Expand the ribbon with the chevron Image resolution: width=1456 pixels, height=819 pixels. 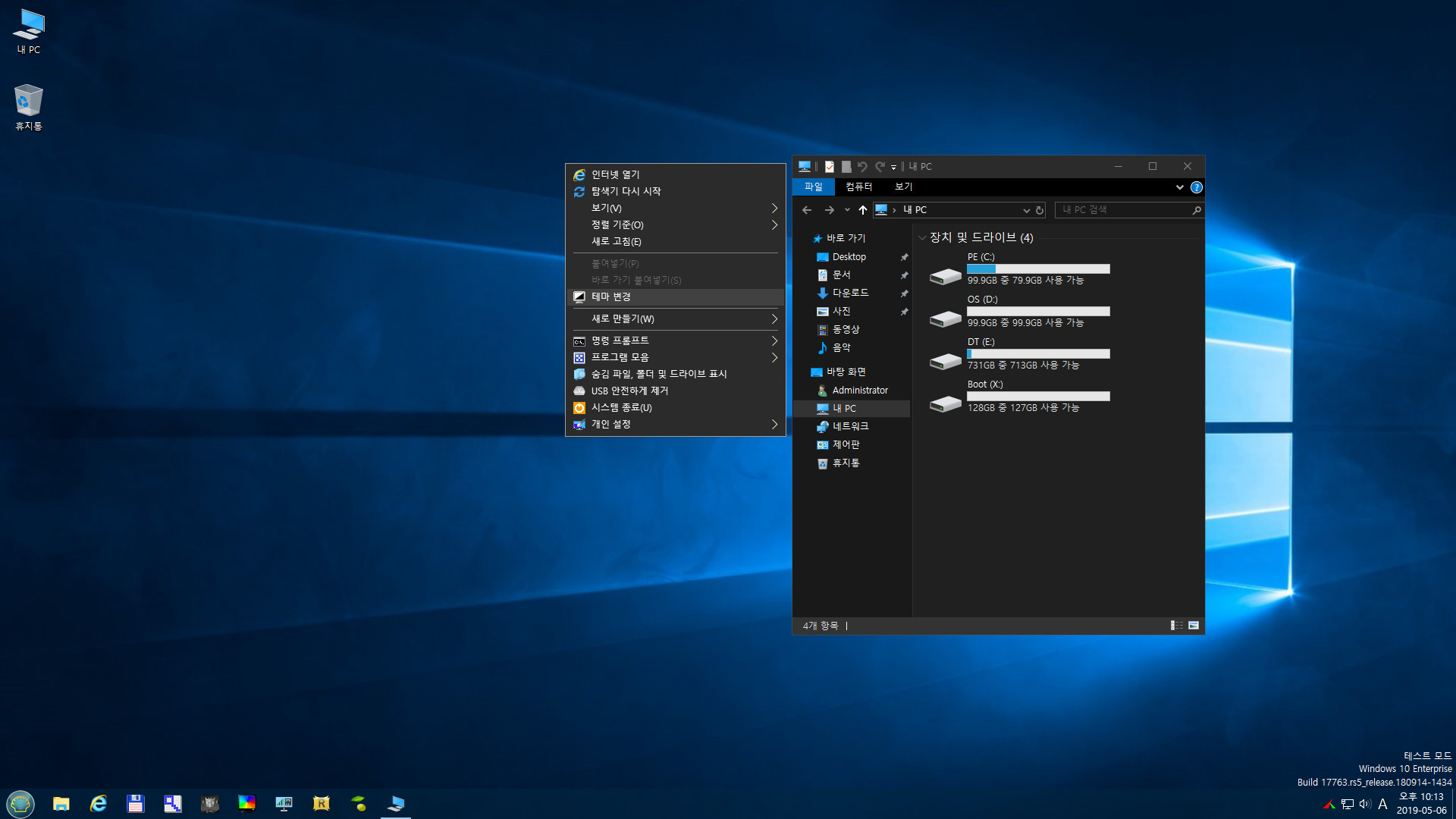point(1180,187)
